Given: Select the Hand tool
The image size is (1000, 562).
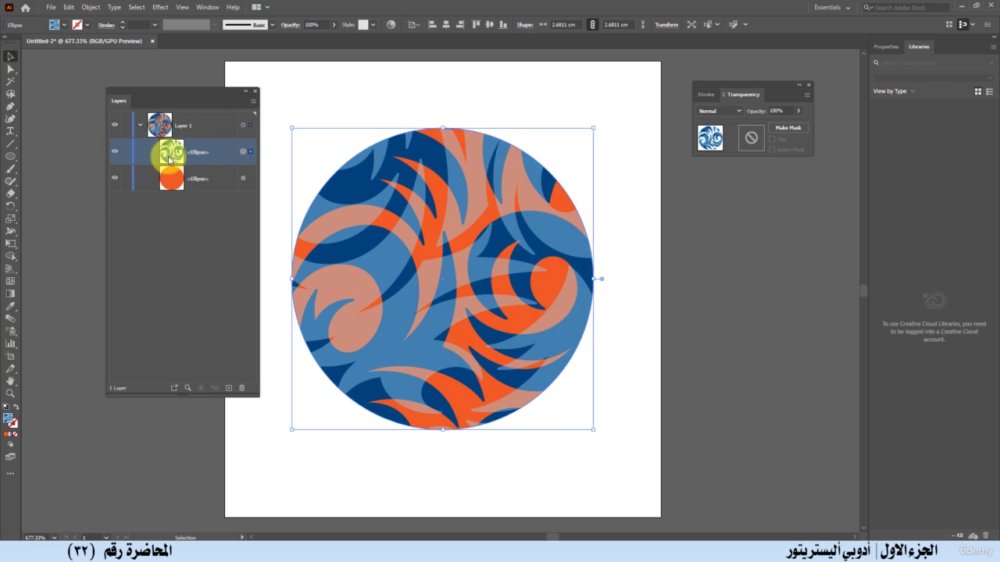Looking at the screenshot, I should 10,381.
